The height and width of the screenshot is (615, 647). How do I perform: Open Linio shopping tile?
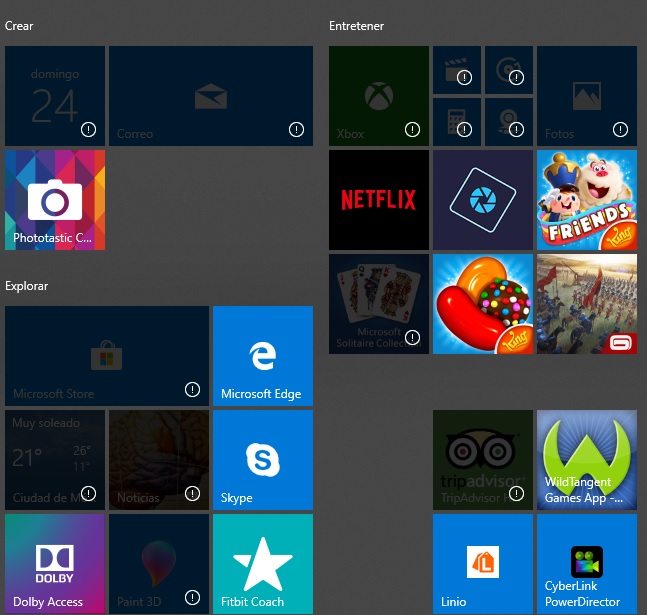483,564
